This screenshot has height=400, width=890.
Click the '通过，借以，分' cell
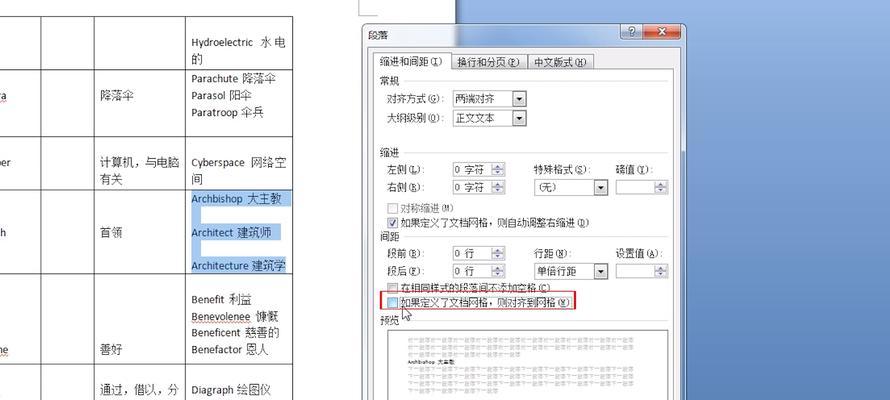coord(140,382)
